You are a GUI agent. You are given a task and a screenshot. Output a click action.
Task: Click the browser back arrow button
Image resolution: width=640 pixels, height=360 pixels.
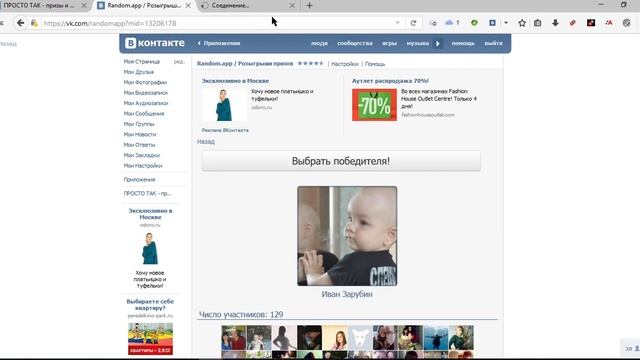(20, 23)
